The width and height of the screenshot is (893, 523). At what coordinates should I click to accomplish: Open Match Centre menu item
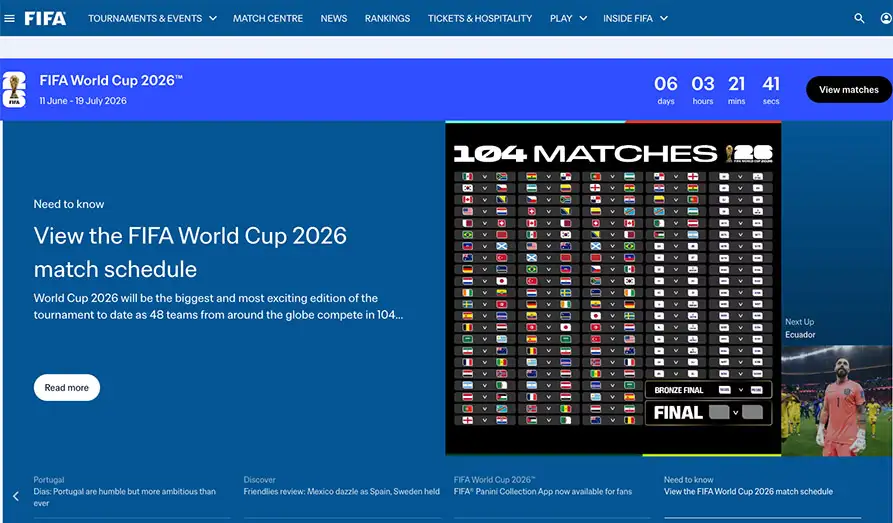(x=268, y=18)
